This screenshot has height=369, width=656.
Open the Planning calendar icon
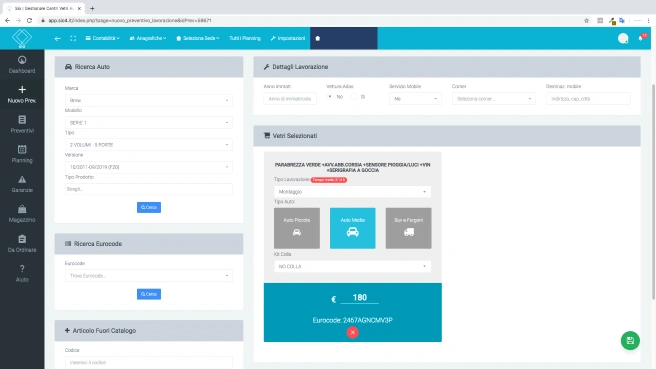[22, 149]
